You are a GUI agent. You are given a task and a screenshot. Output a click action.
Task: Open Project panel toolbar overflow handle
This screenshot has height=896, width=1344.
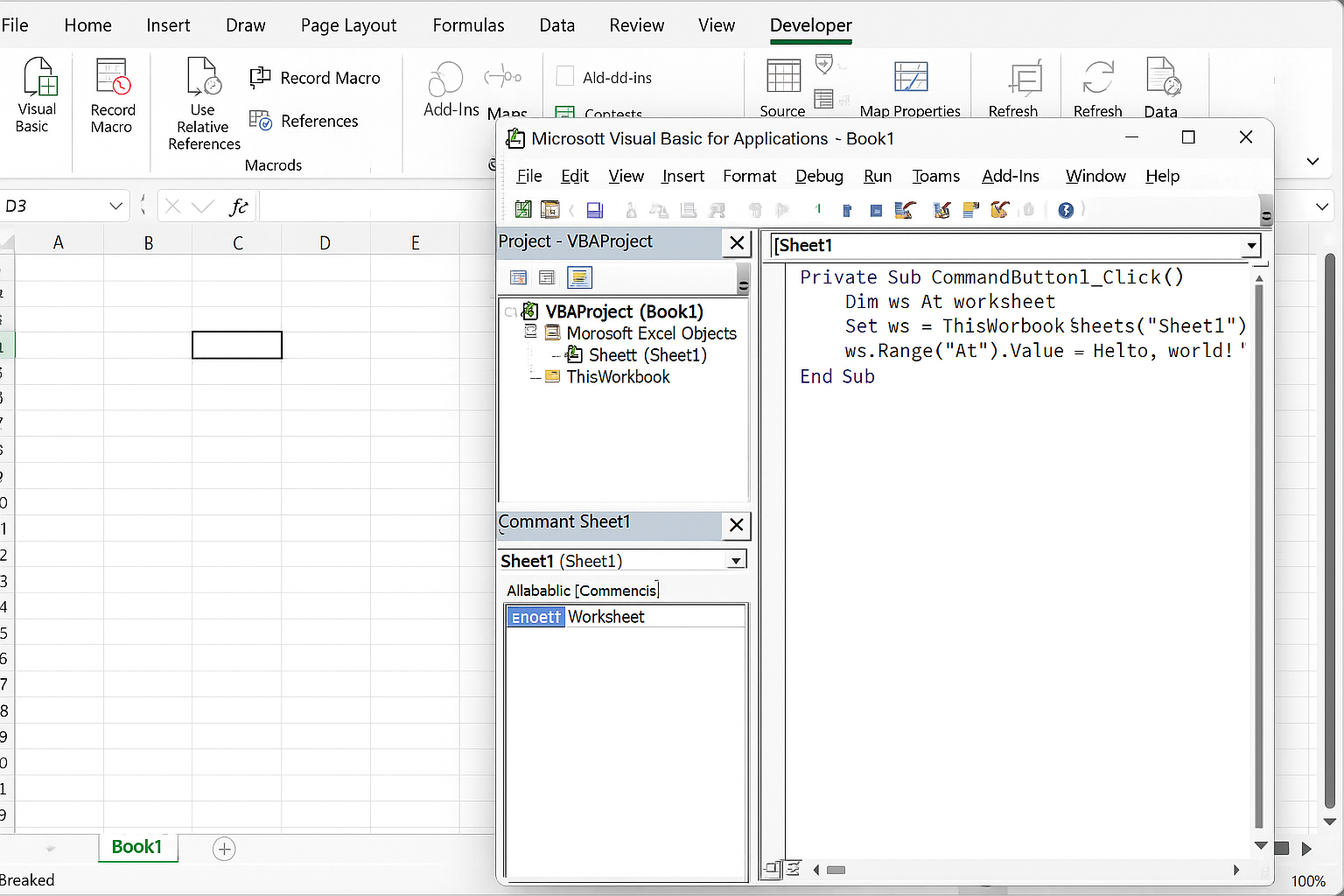point(744,280)
